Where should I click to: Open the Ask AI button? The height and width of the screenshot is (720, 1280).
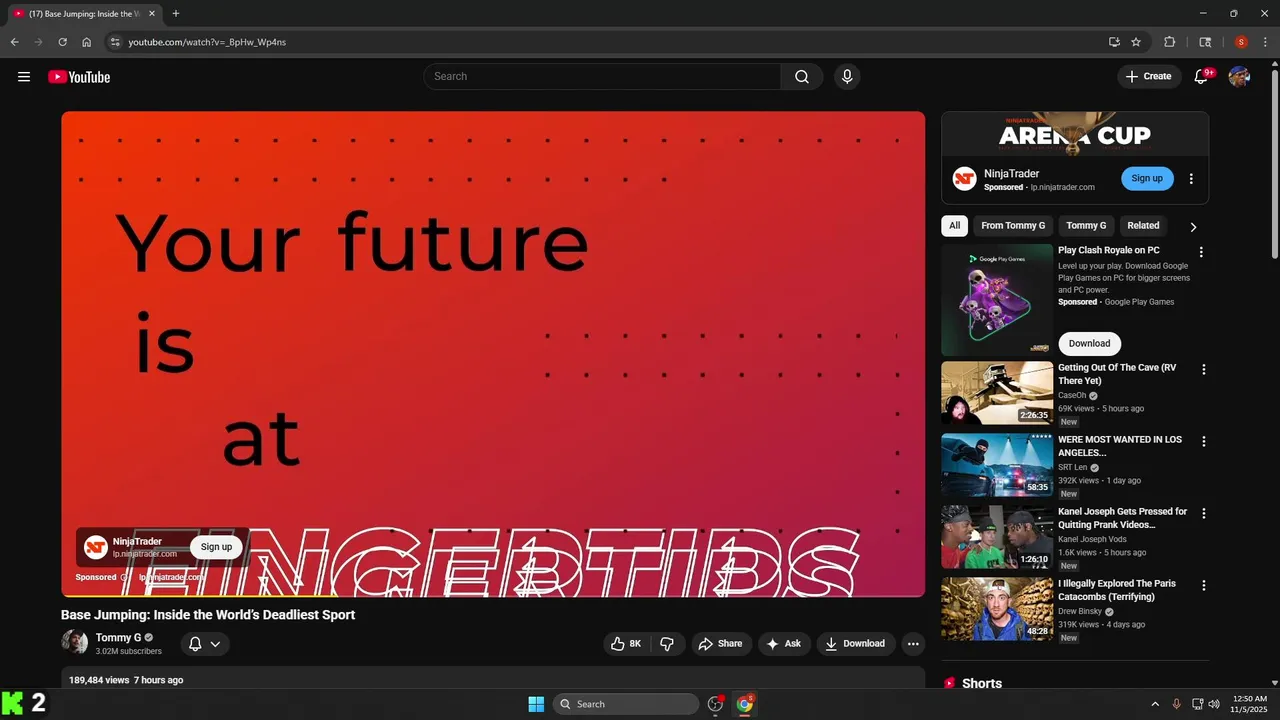pos(784,644)
